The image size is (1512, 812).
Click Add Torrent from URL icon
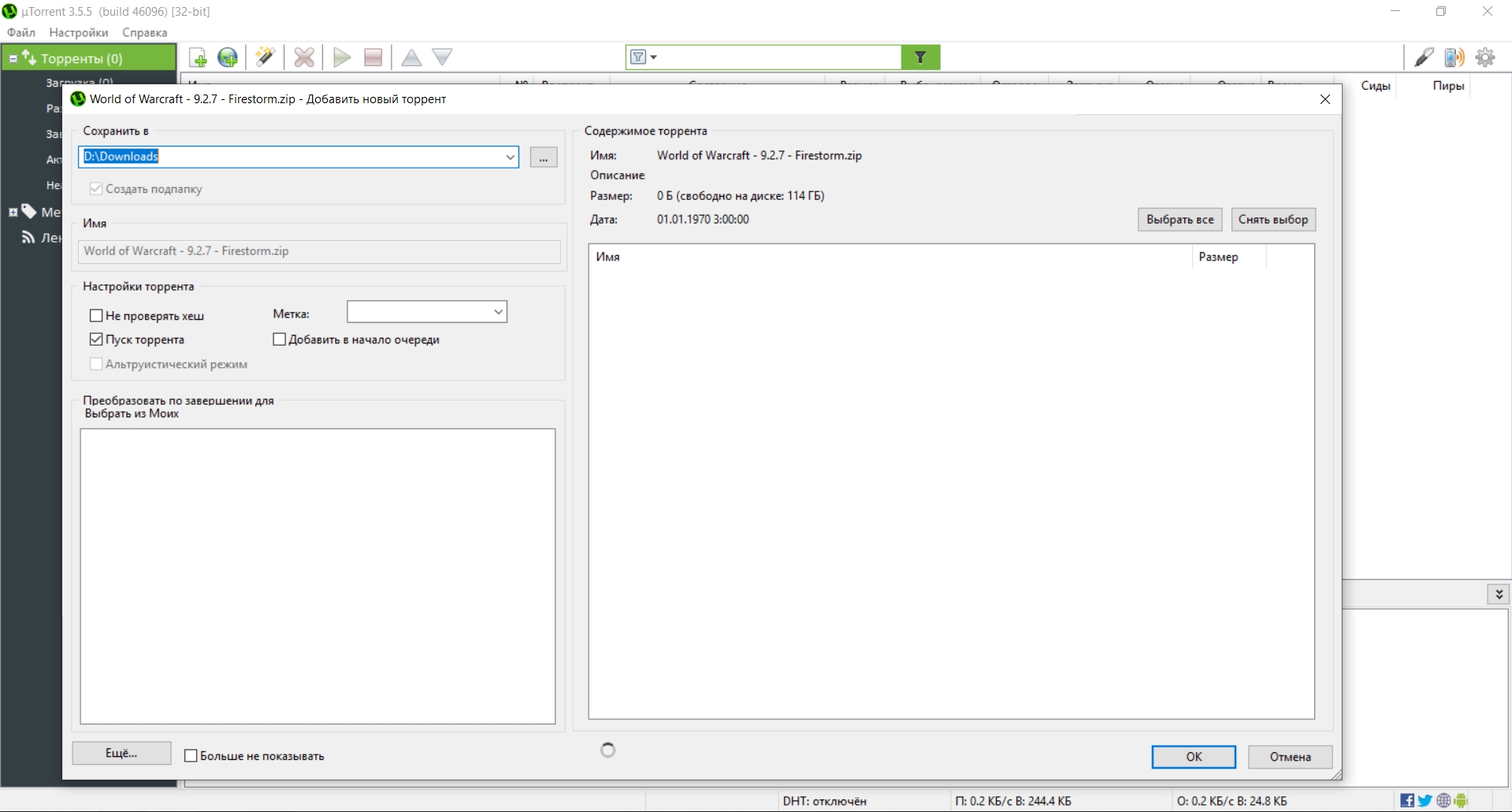[x=228, y=57]
